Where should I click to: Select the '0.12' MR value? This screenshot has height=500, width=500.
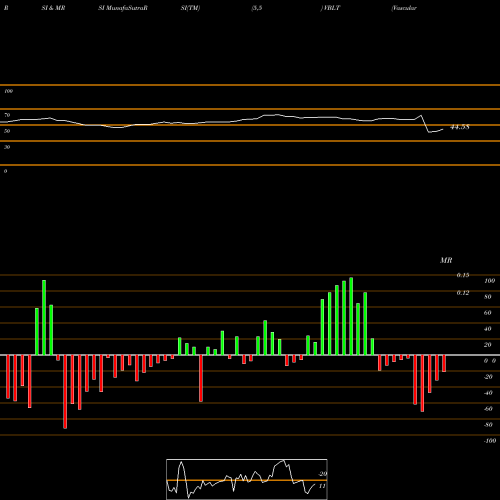point(463,293)
